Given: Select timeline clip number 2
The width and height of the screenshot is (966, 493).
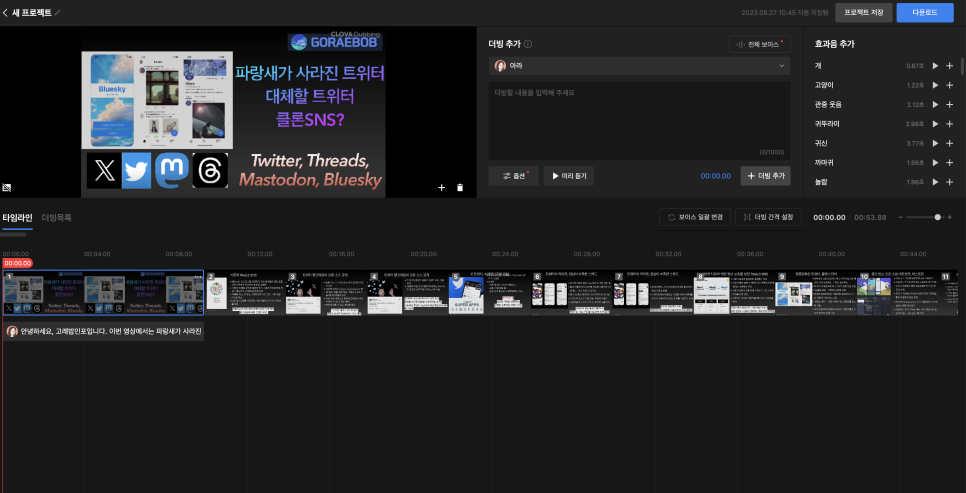Looking at the screenshot, I should coord(246,293).
